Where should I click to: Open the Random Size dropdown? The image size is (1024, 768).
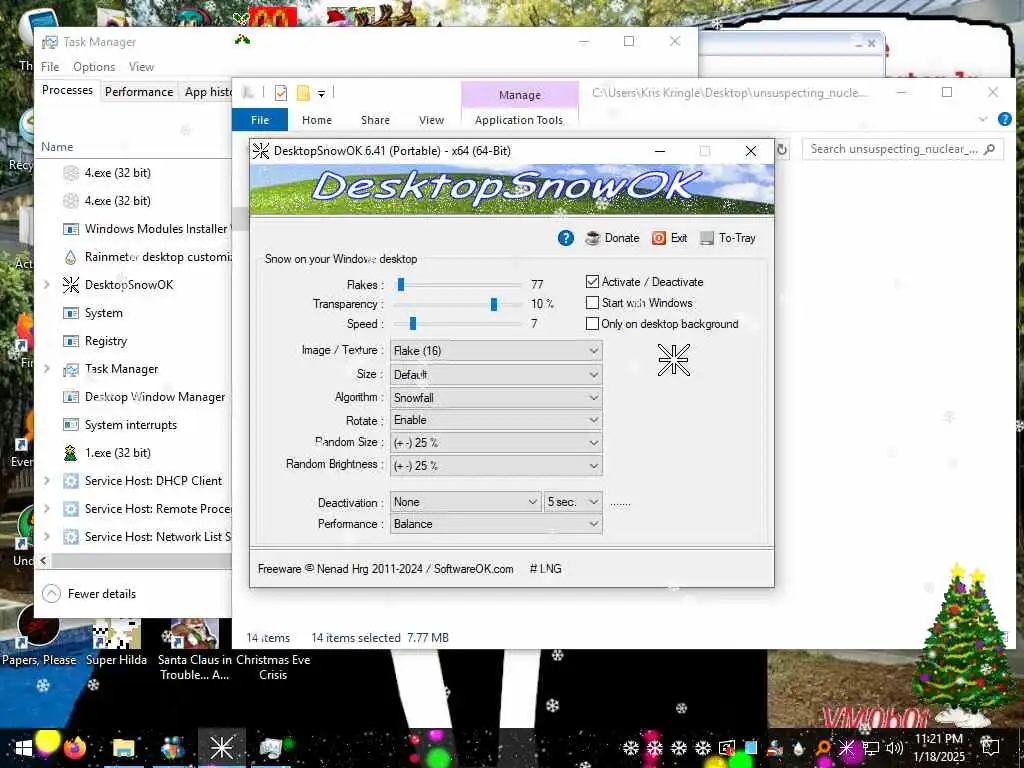click(x=496, y=443)
